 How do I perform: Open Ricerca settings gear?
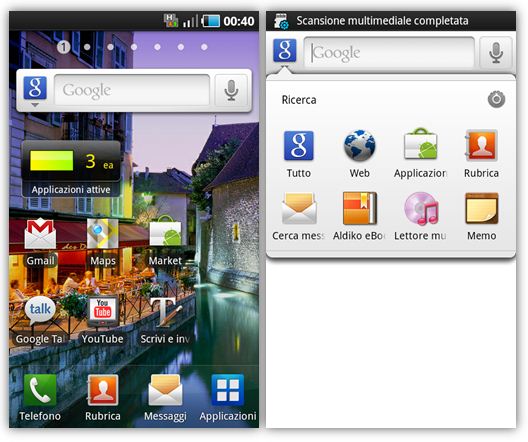[496, 99]
